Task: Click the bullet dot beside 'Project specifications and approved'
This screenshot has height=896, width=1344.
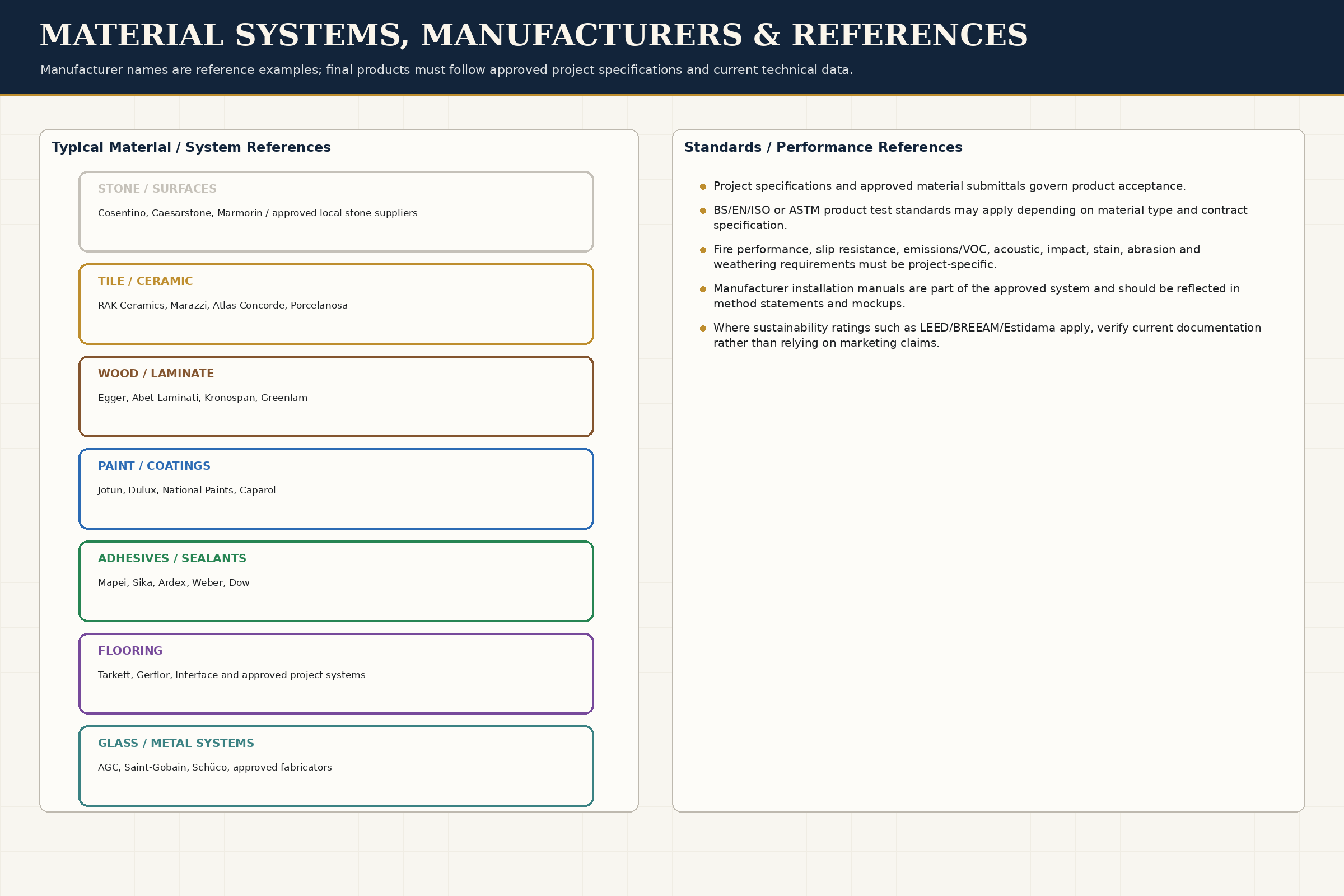Action: tap(703, 187)
